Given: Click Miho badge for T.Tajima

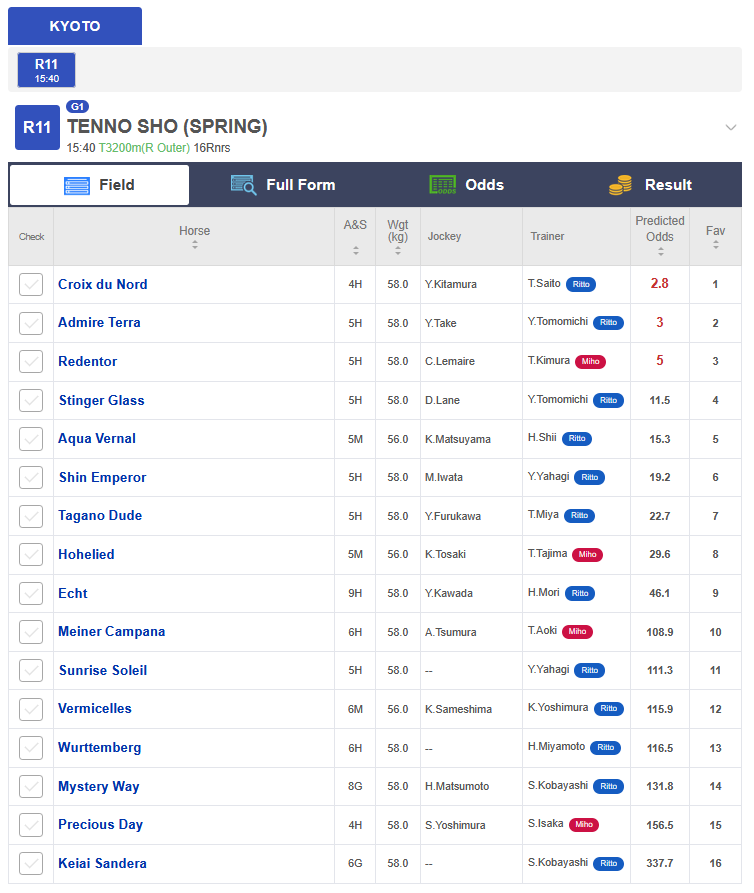Looking at the screenshot, I should [588, 554].
